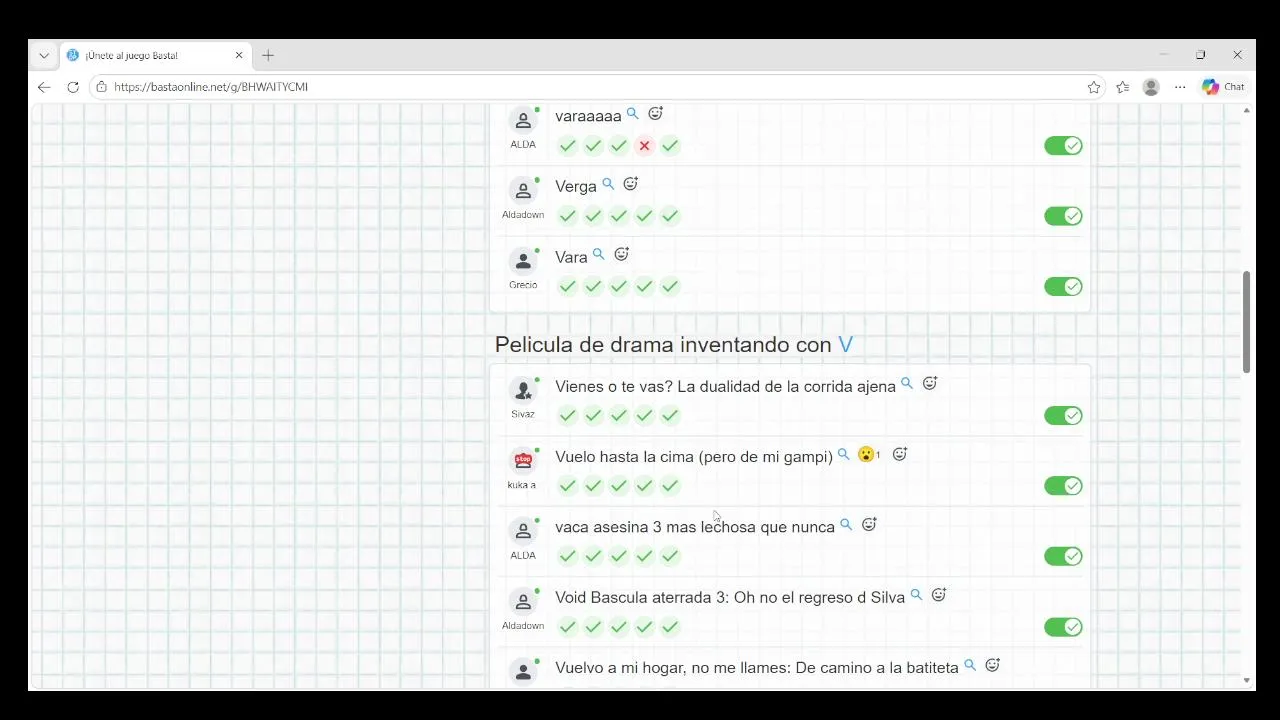Click the page vertical scrollbar thumb
Screen dimensions: 1280x720
pyautogui.click(x=1246, y=322)
